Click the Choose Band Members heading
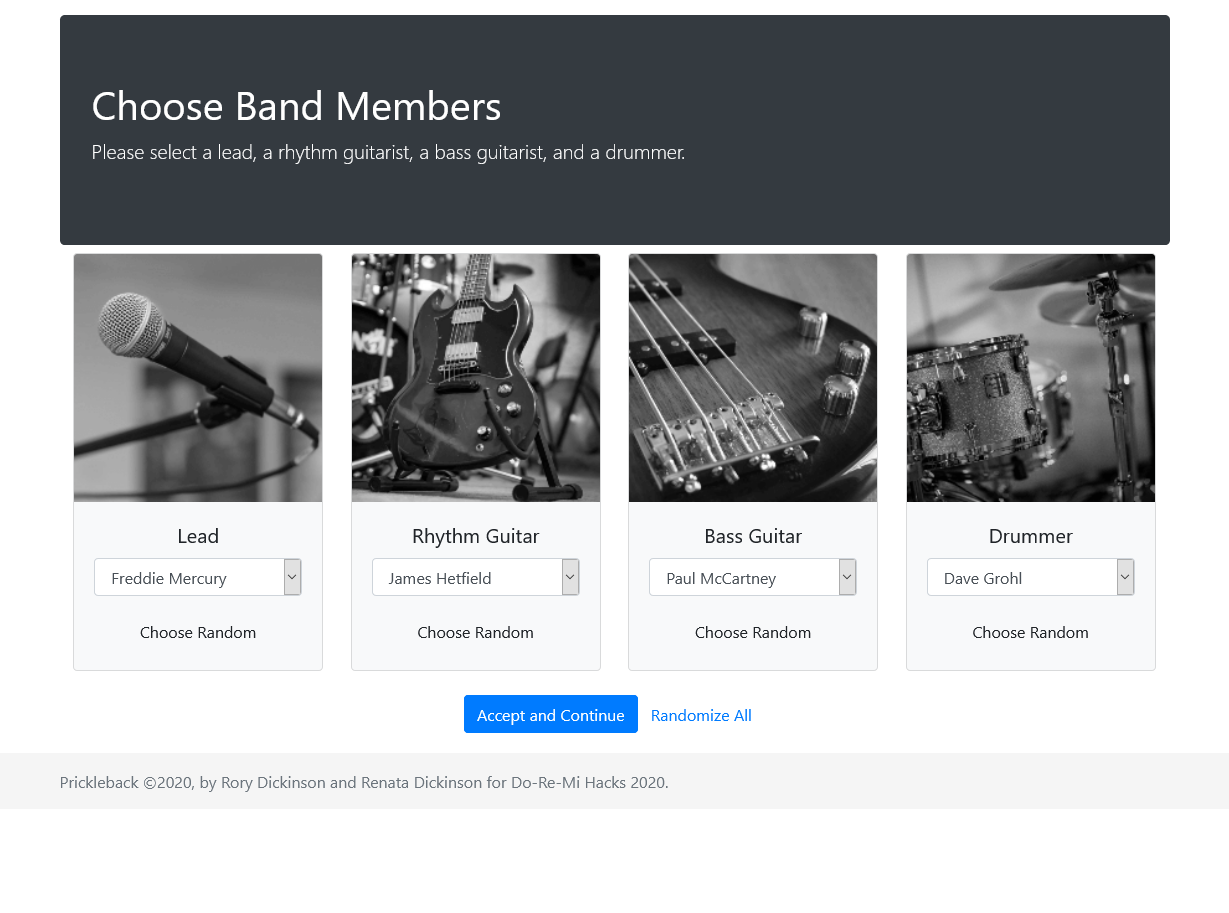 (x=296, y=106)
